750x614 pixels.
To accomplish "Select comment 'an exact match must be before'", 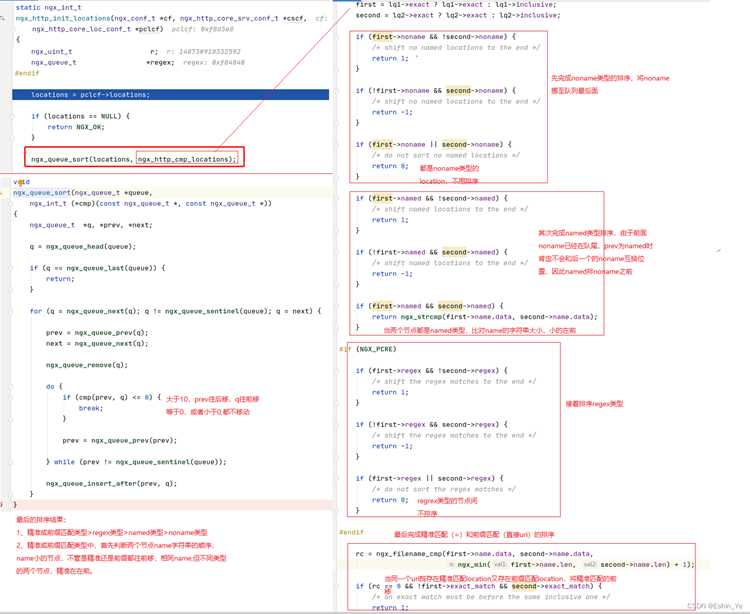I will point(491,597).
